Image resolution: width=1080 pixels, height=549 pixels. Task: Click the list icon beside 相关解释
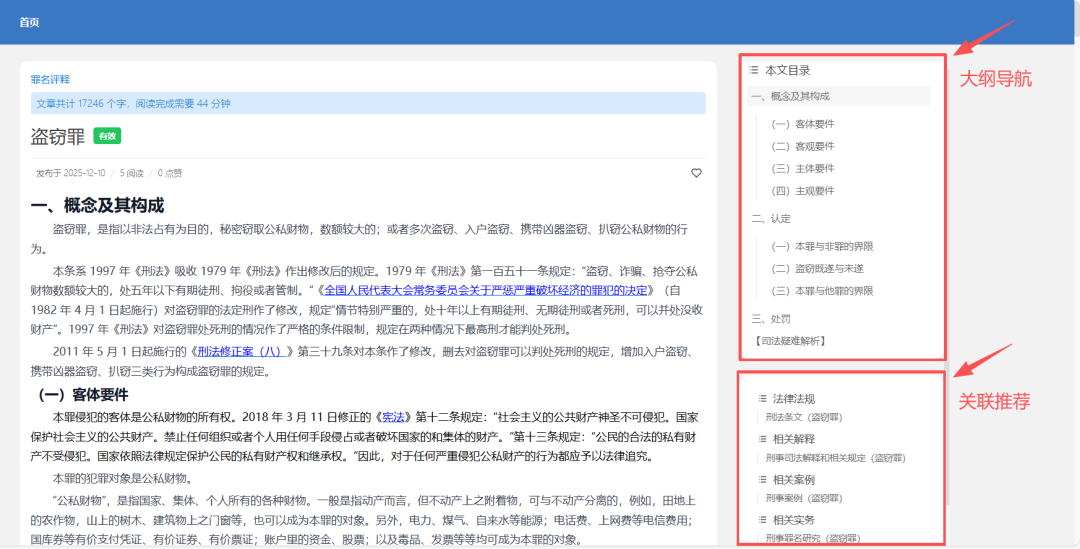tap(762, 439)
